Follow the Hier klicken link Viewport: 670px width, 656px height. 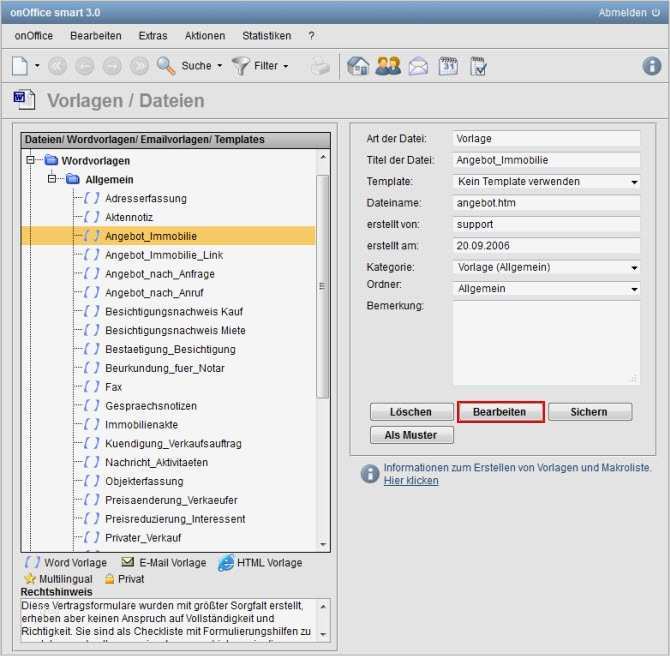click(411, 481)
